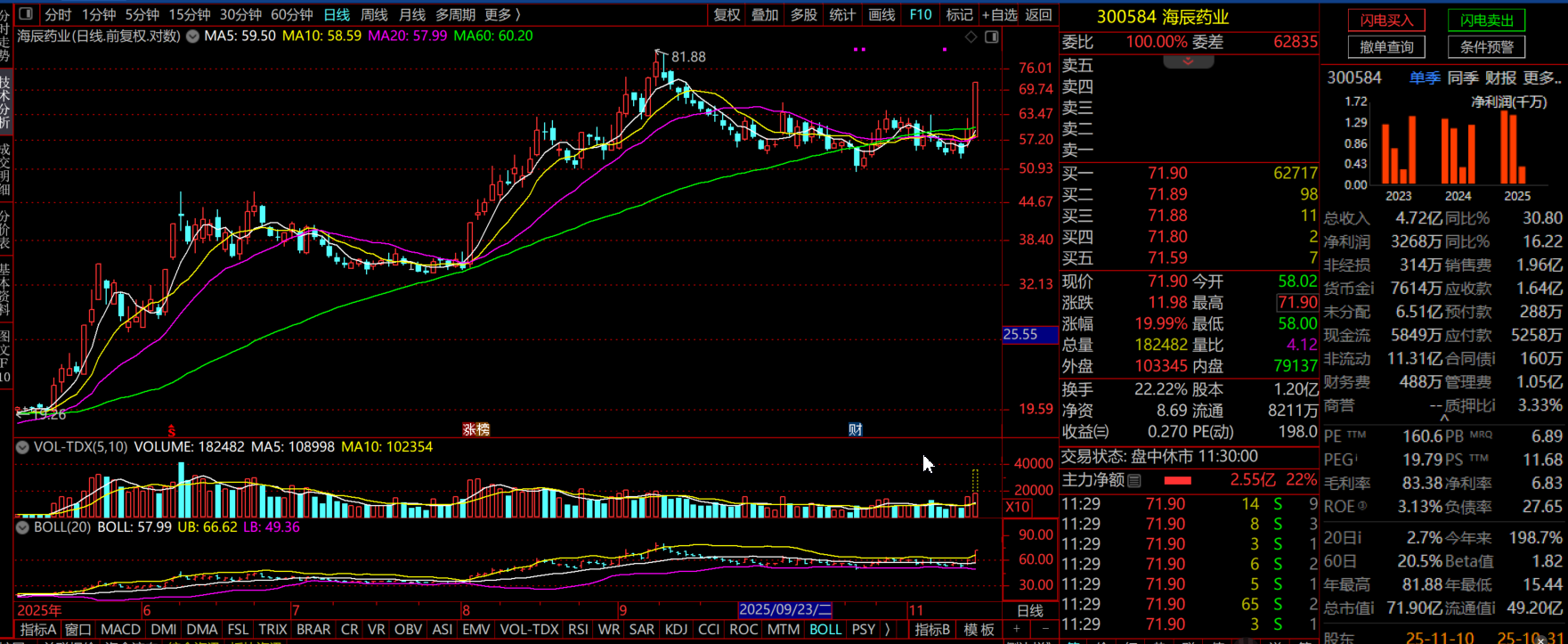This screenshot has height=644, width=1568.
Task: Open the 多周期 multi-period view
Action: [x=455, y=14]
